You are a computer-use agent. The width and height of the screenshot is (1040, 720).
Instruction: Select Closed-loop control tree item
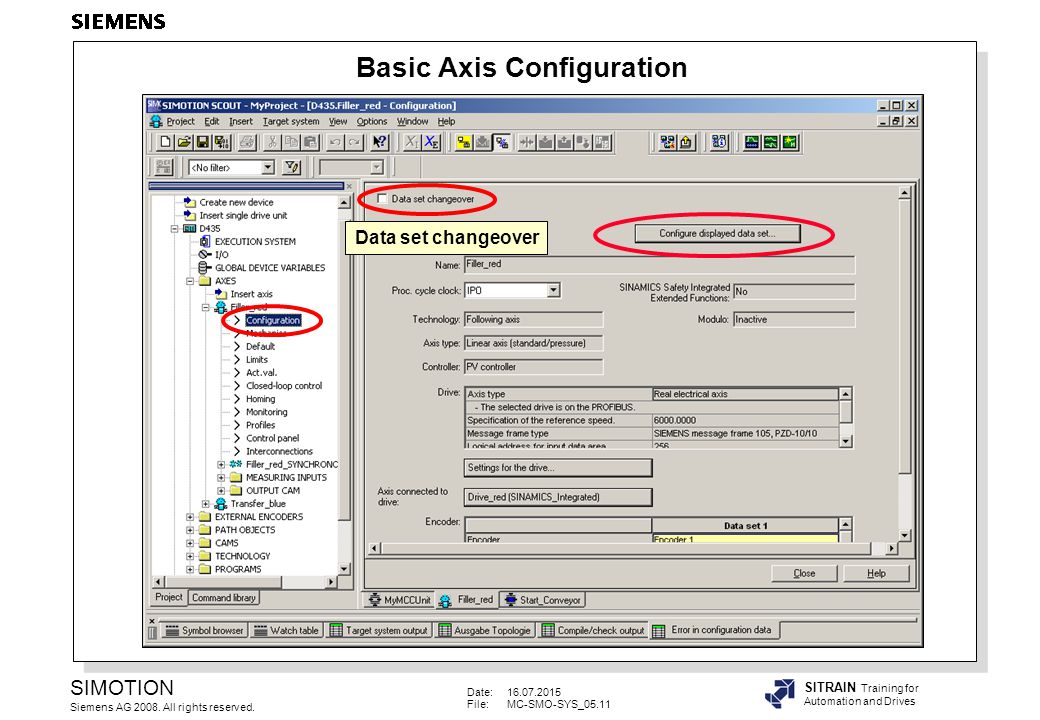[x=284, y=386]
